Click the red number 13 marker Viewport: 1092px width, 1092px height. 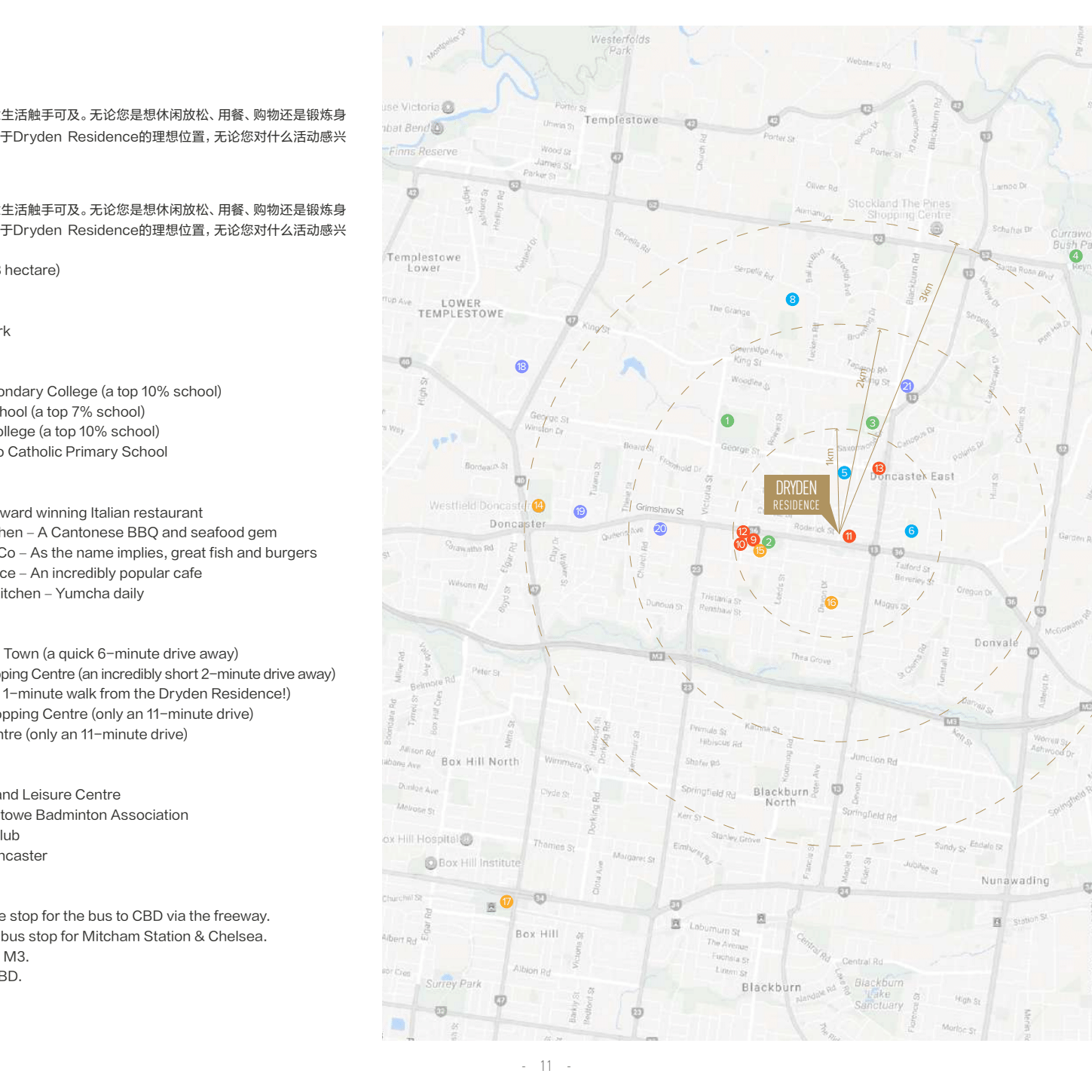[x=879, y=468]
